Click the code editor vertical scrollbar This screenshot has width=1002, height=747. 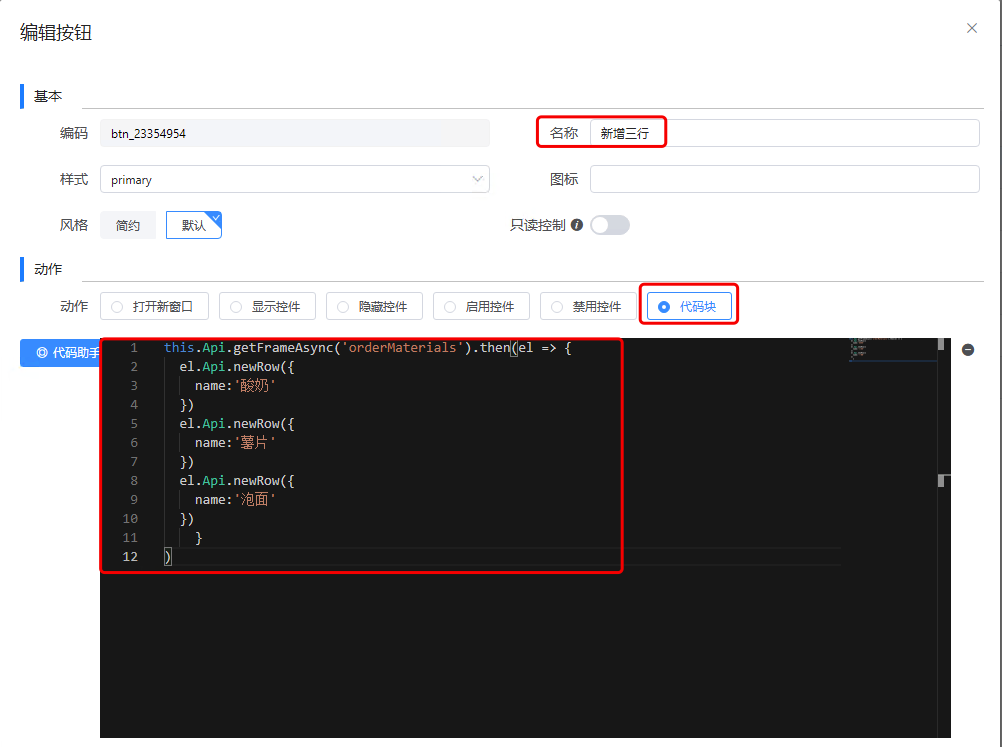[x=941, y=480]
